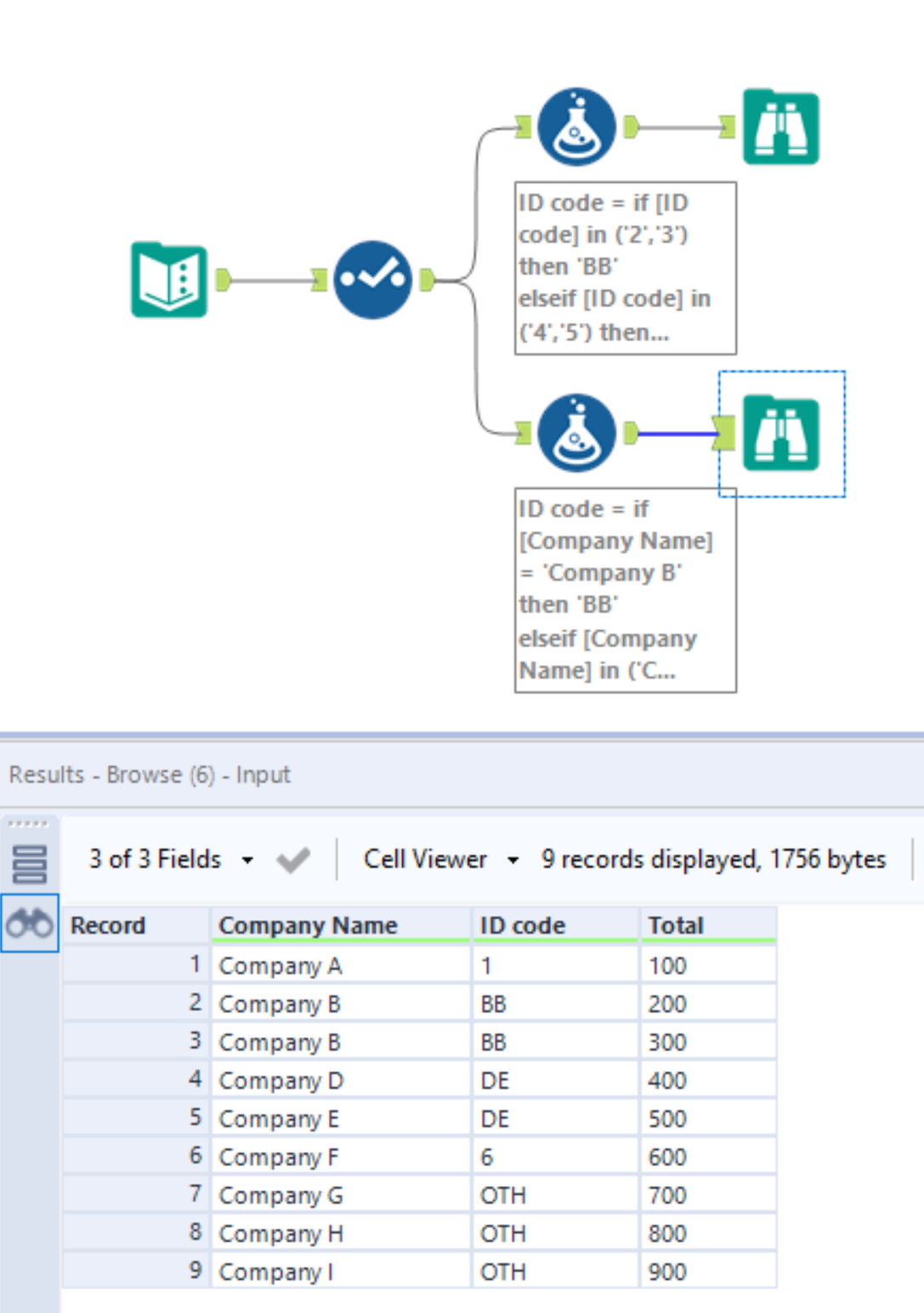Click the annotation starting 'ID code = if [ID code]'

click(x=626, y=266)
